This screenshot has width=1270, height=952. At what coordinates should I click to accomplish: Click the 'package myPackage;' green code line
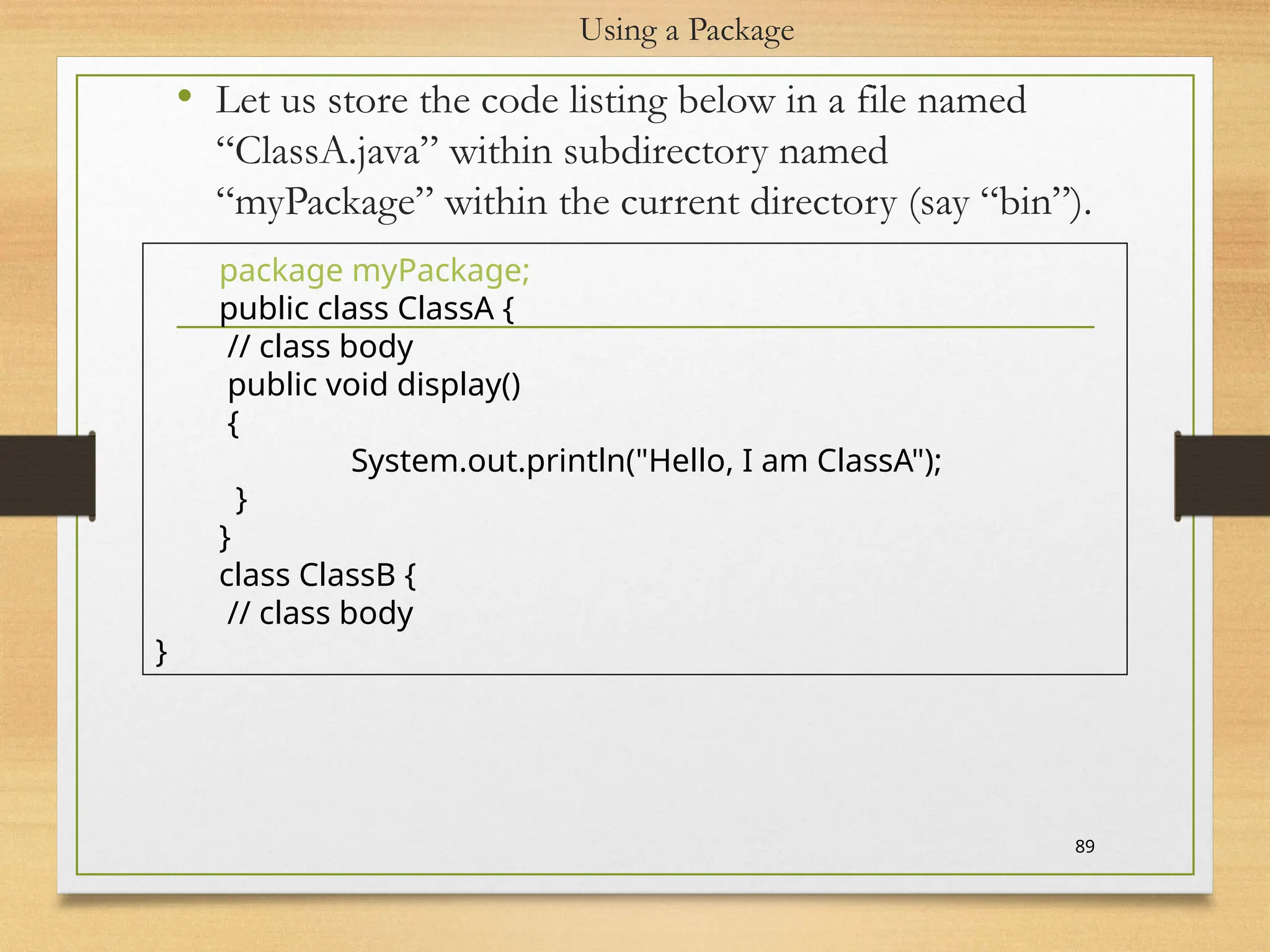(x=375, y=271)
